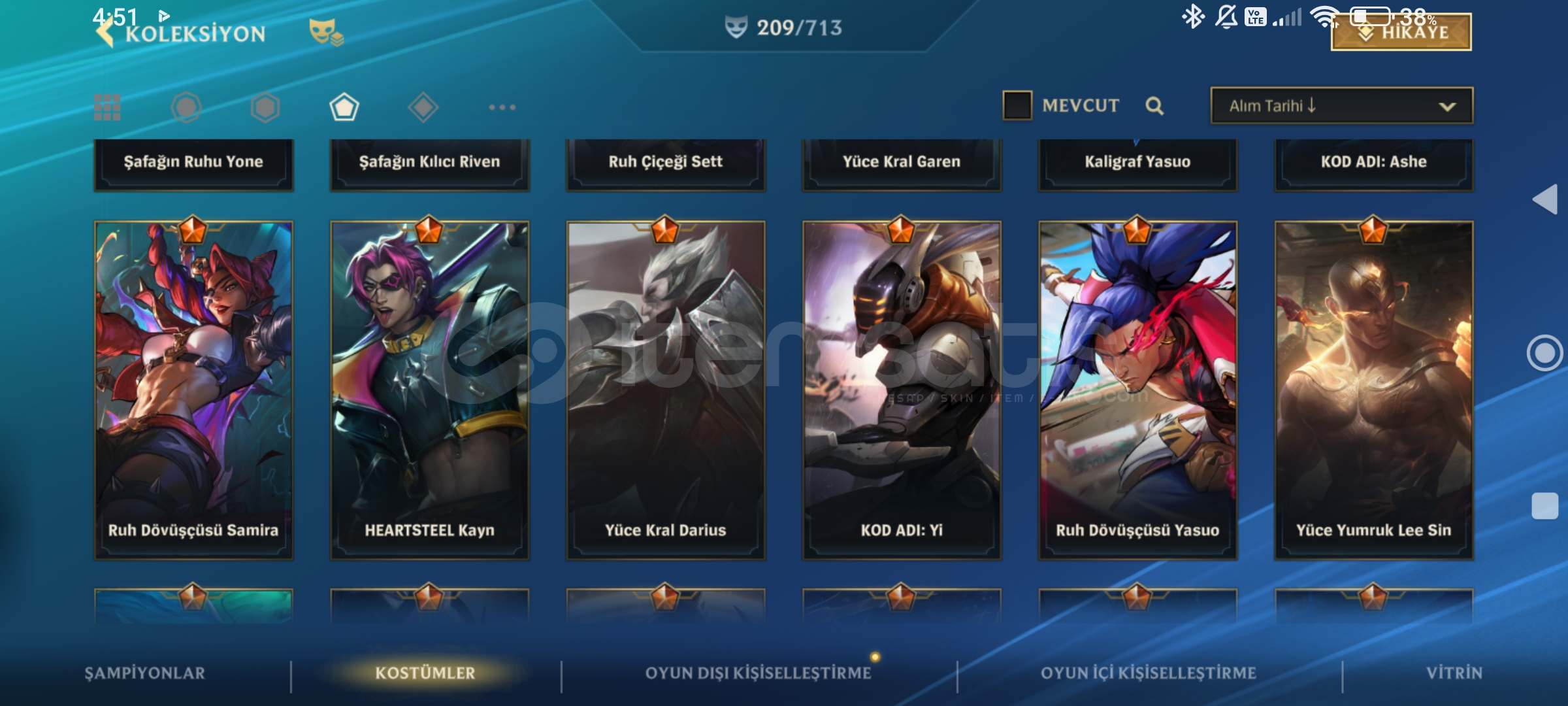Viewport: 1568px width, 706px height.
Task: Select the second hexagon rarity filter
Action: coord(265,107)
